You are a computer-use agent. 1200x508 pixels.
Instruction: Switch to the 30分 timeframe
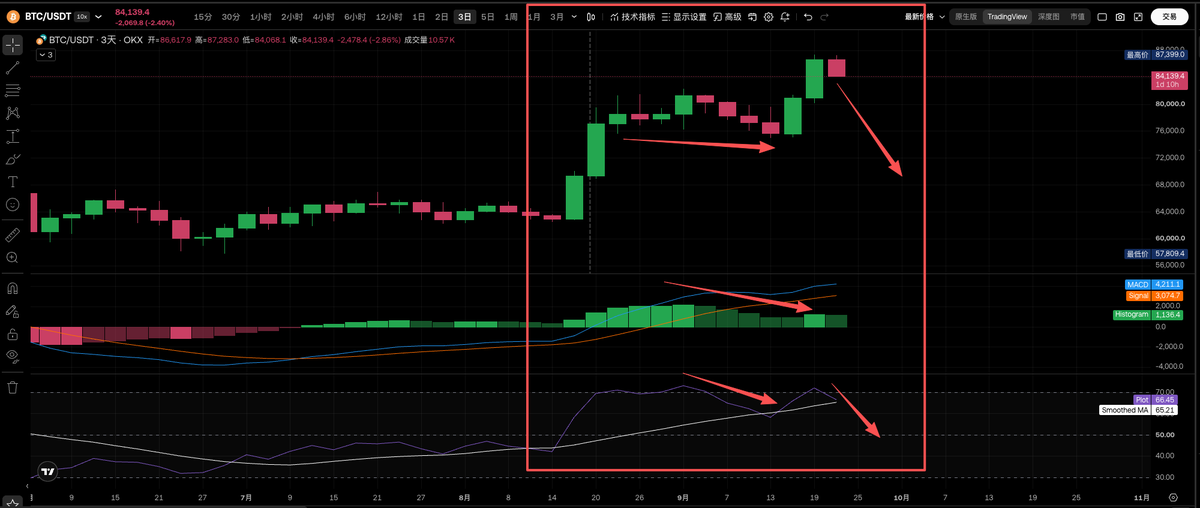coord(231,17)
